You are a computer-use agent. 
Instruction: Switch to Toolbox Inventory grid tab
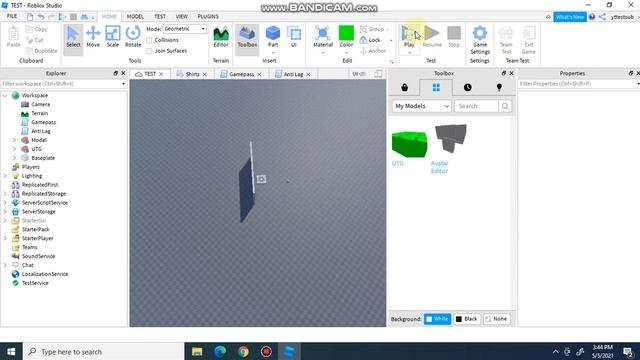pos(436,87)
